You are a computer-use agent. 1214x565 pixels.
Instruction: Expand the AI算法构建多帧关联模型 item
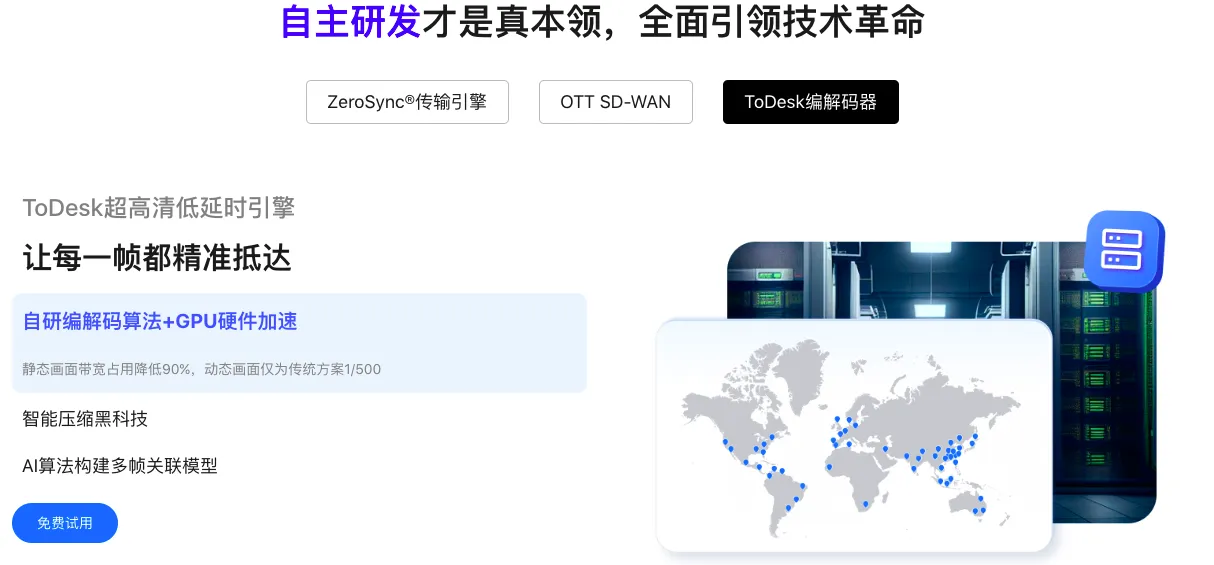tap(120, 465)
